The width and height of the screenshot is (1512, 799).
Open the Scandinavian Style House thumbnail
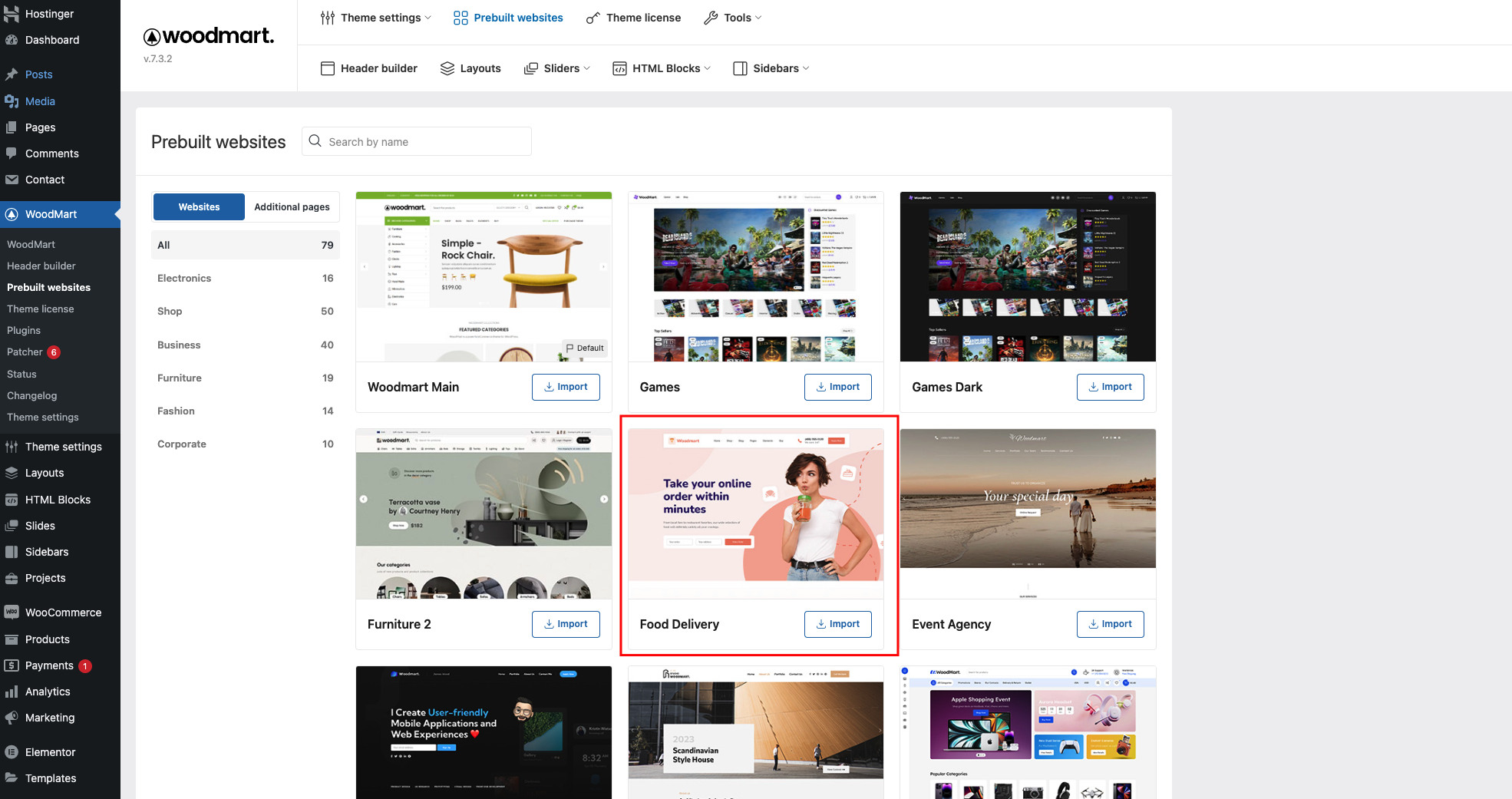pos(756,732)
